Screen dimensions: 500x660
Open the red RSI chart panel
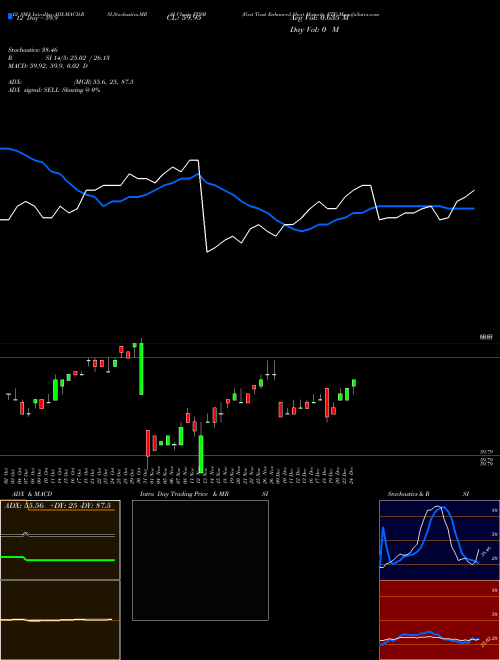coord(439,620)
